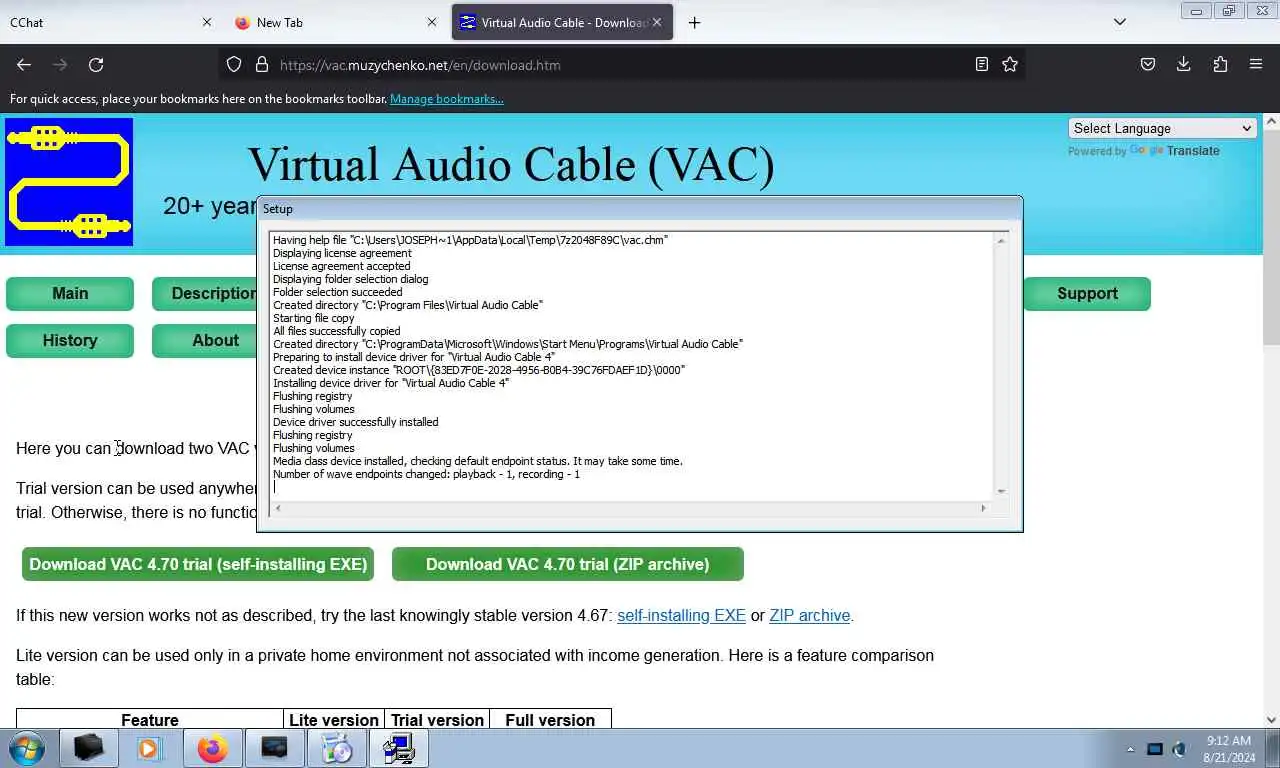Open the Main navigation button
1280x768 pixels.
(x=70, y=293)
